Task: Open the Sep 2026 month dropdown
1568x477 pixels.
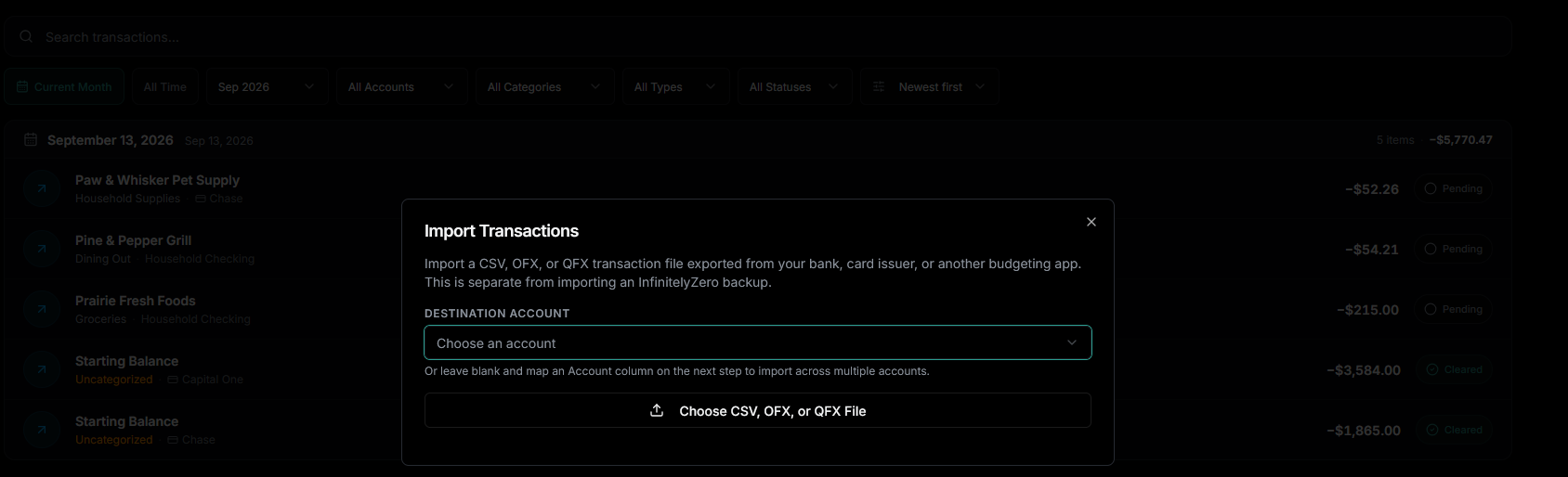Action: click(267, 86)
